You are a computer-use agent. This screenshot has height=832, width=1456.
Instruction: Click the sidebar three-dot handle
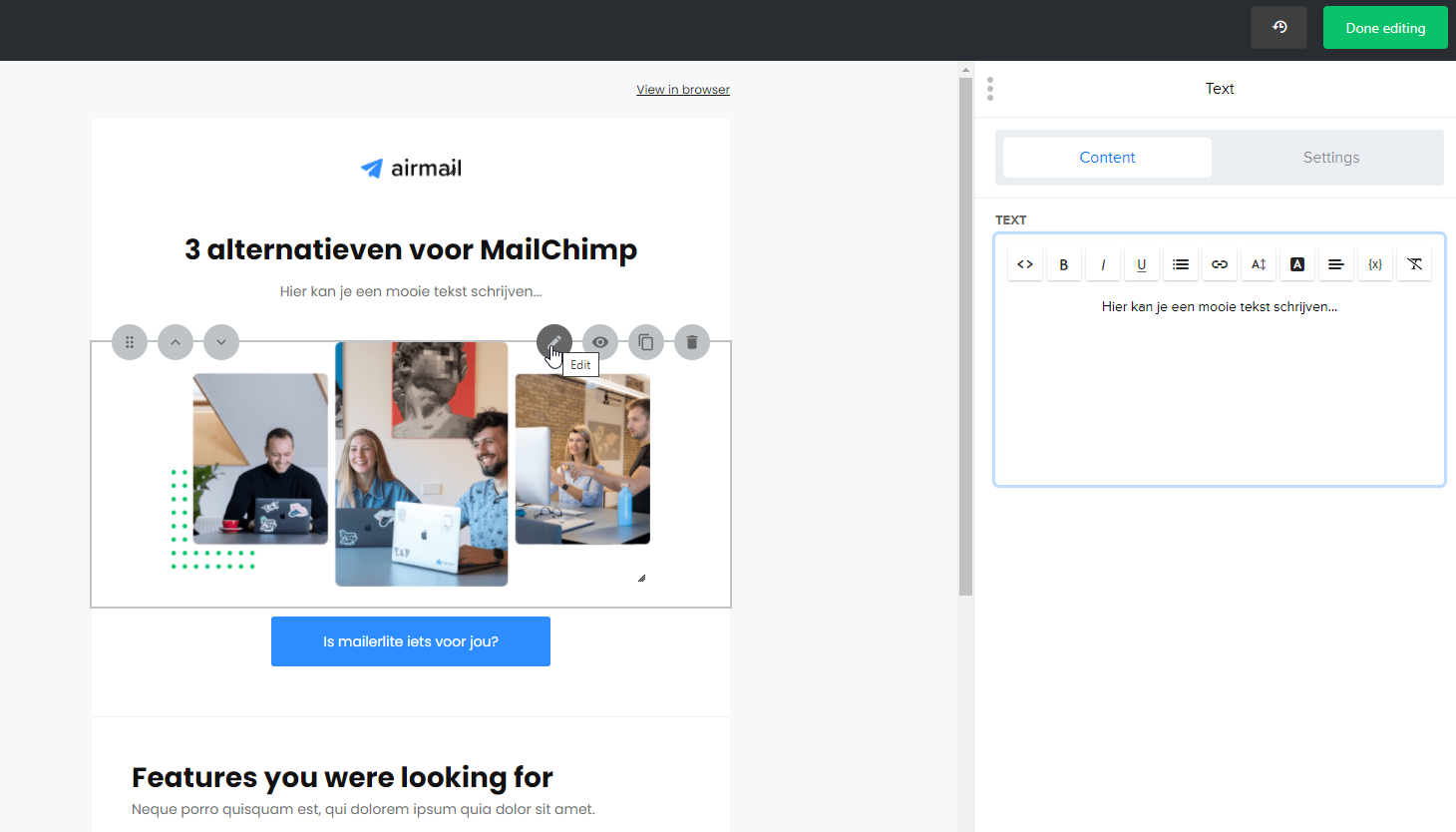(990, 89)
